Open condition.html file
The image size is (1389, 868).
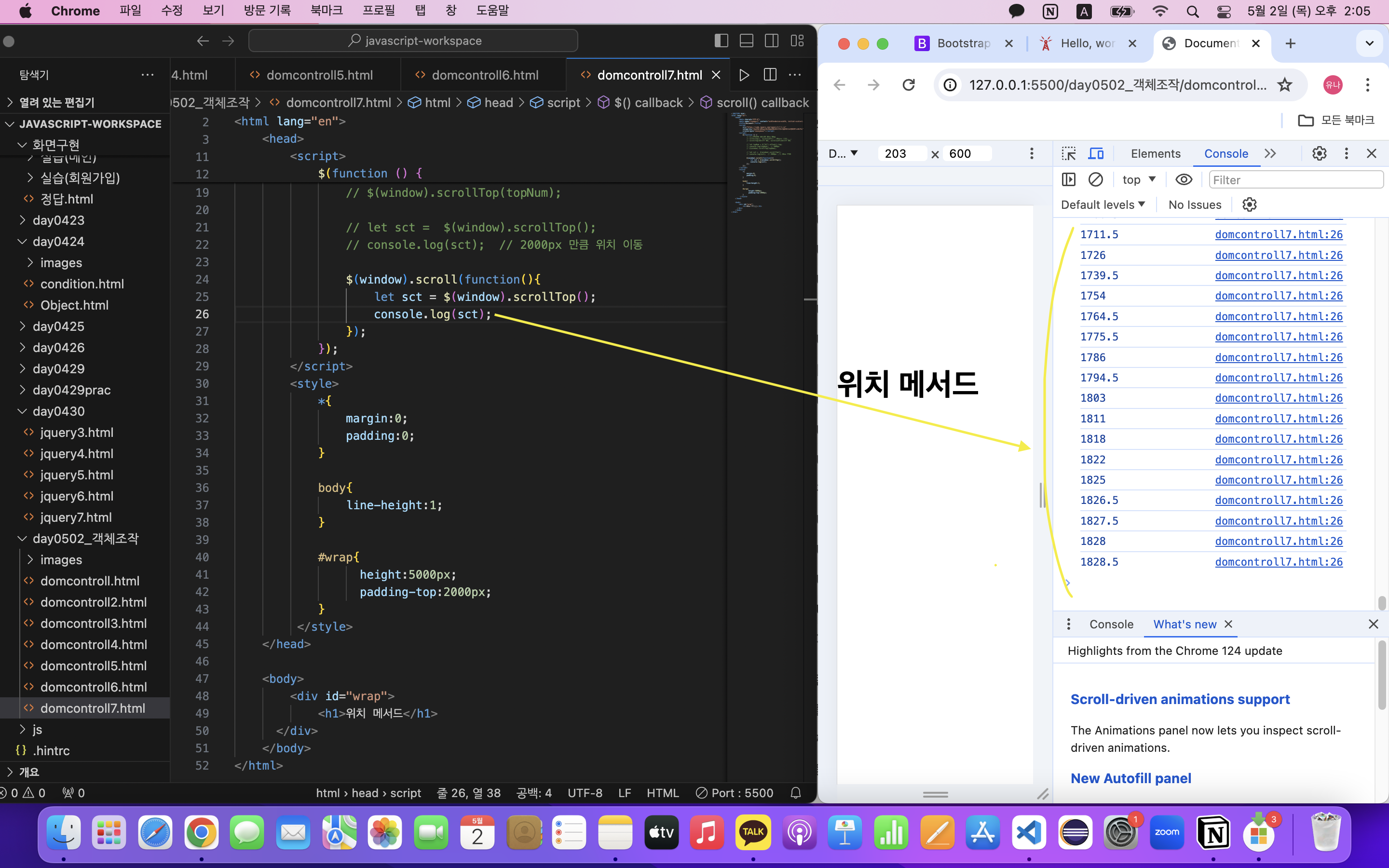point(82,284)
